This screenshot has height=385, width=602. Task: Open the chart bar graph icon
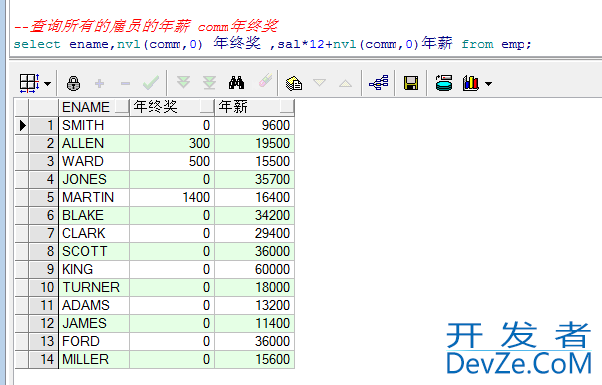pos(471,83)
